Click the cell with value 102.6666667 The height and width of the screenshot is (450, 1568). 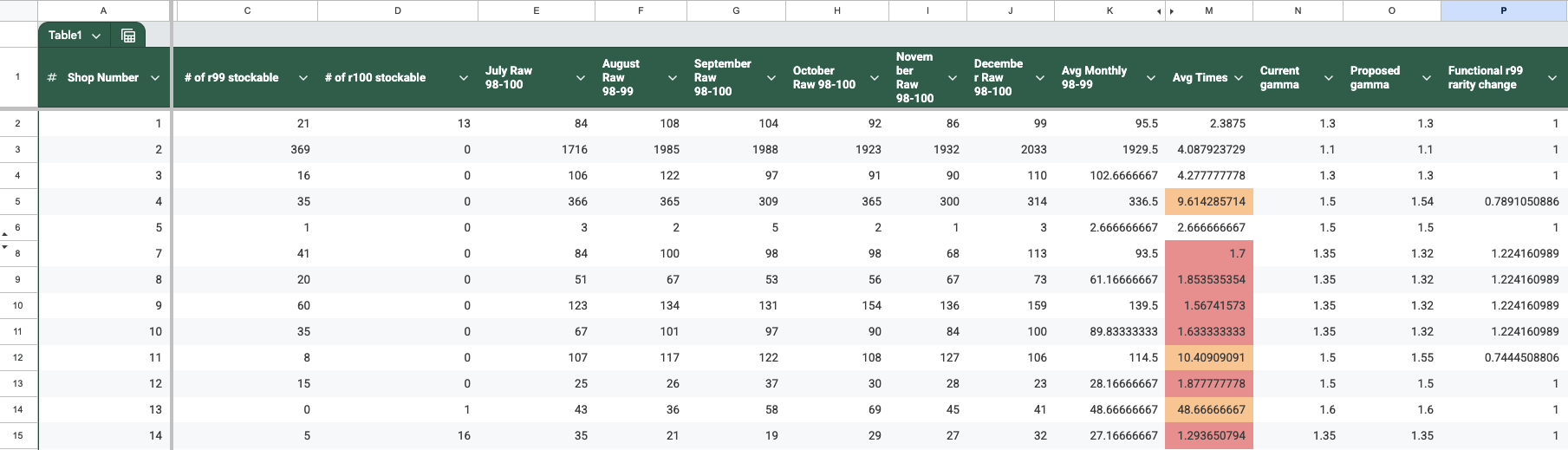point(1109,175)
